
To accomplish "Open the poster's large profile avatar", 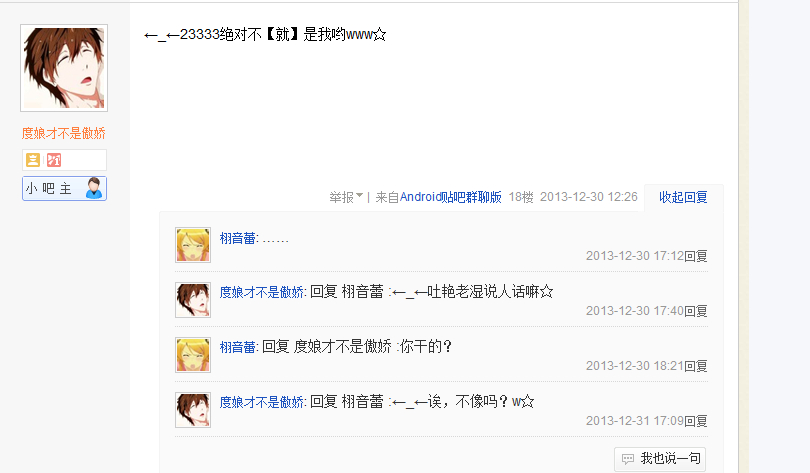I will (64, 68).
